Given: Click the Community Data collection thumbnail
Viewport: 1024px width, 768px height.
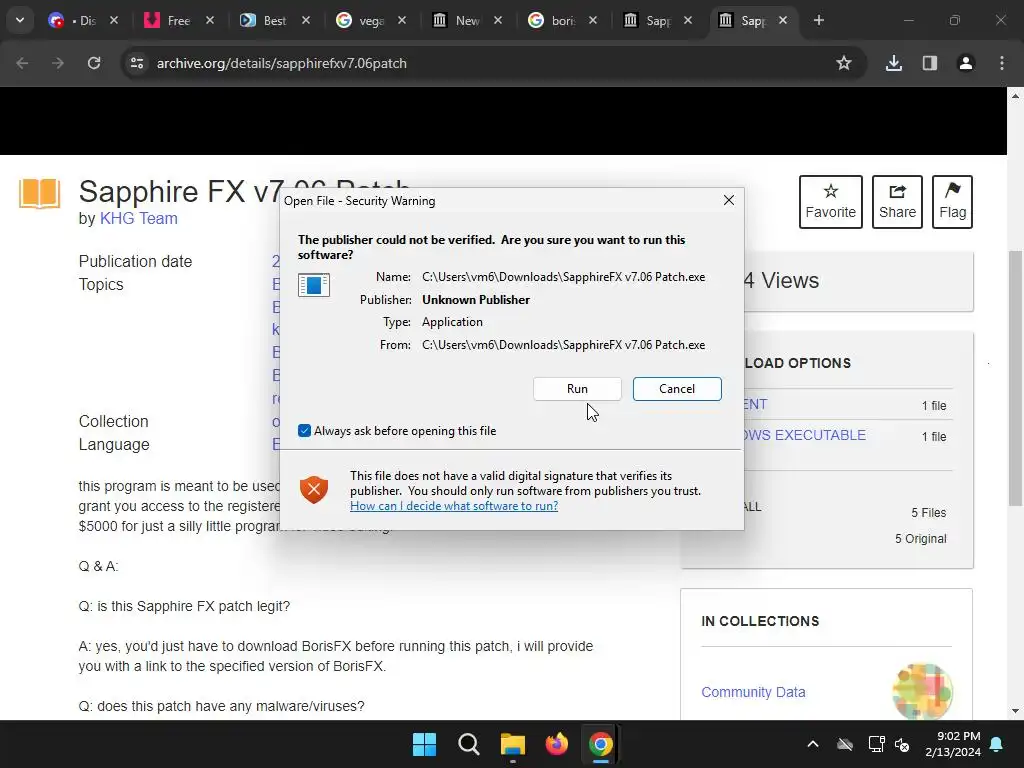Looking at the screenshot, I should pyautogui.click(x=922, y=691).
